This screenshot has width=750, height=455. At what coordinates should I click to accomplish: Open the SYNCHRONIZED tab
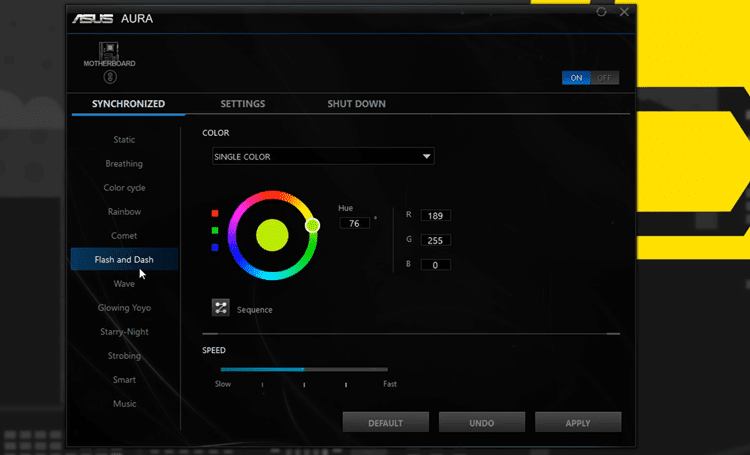tap(128, 104)
